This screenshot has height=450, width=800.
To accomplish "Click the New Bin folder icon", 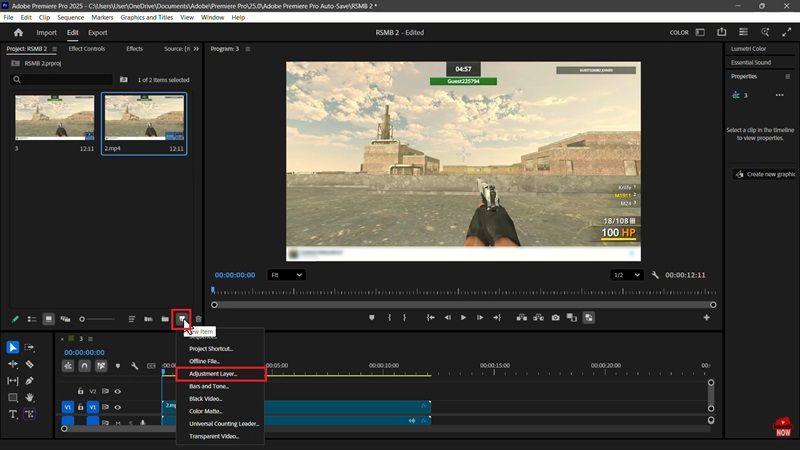I will point(165,319).
